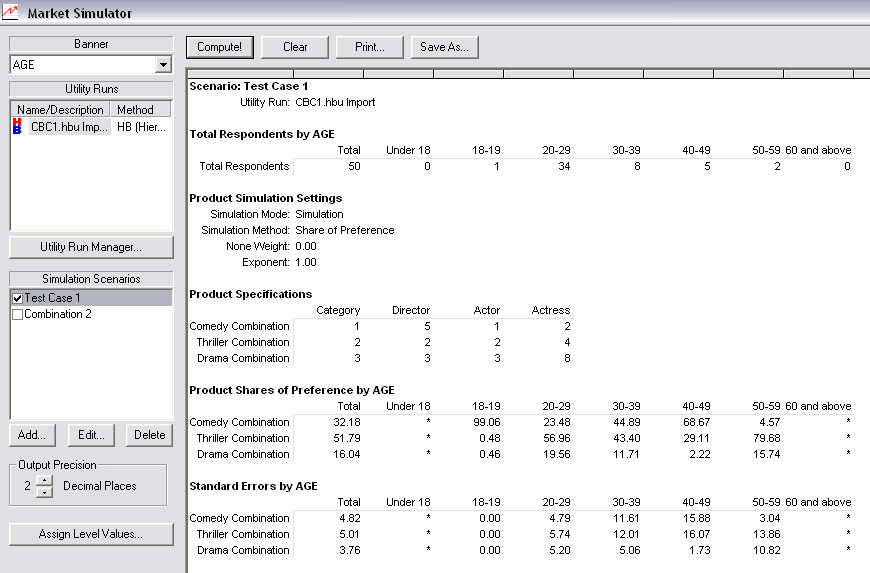The height and width of the screenshot is (573, 870).
Task: Select the Combination 2 scenario label
Action: tap(58, 315)
